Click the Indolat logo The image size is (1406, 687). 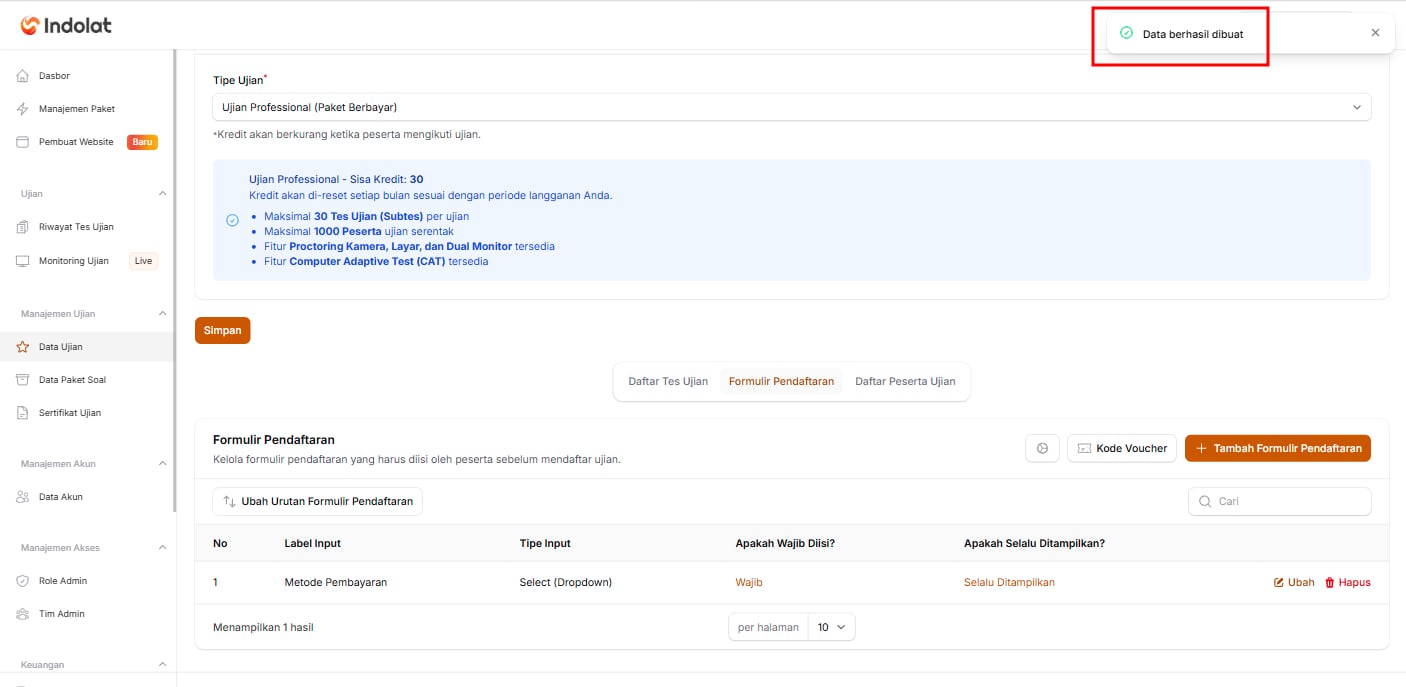66,26
